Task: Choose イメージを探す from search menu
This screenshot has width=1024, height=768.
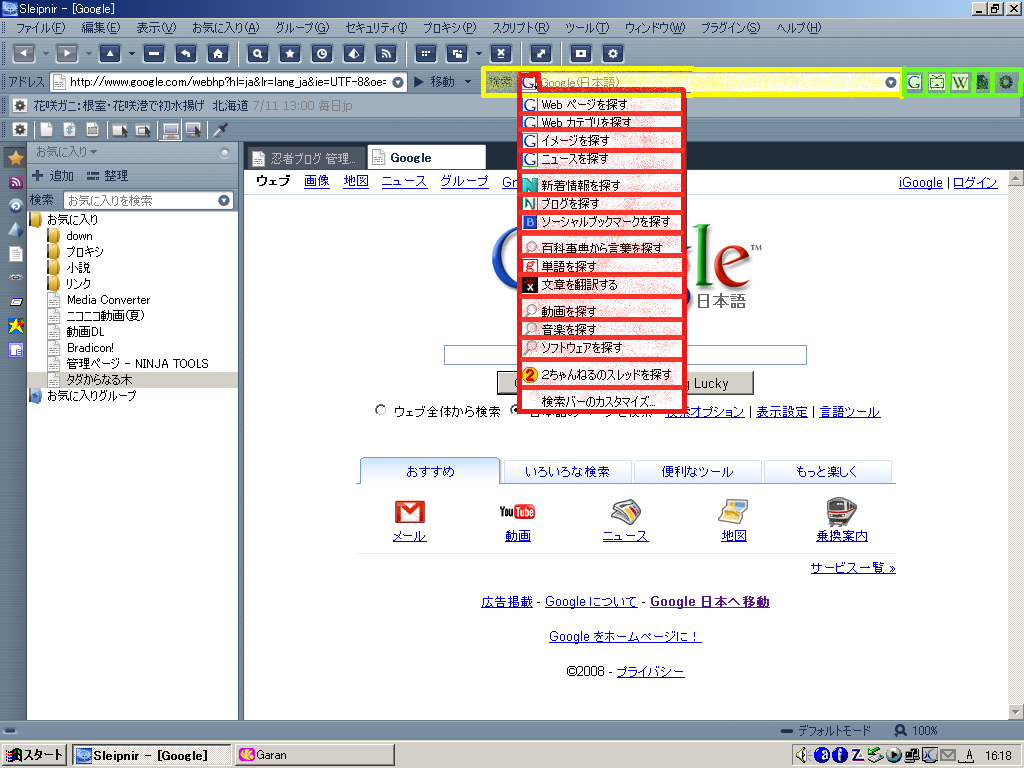Action: pos(601,140)
